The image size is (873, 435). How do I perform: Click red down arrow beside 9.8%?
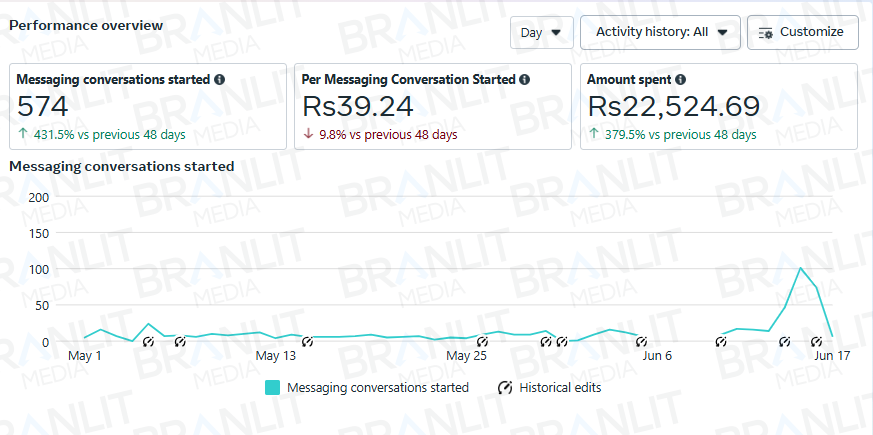point(308,134)
